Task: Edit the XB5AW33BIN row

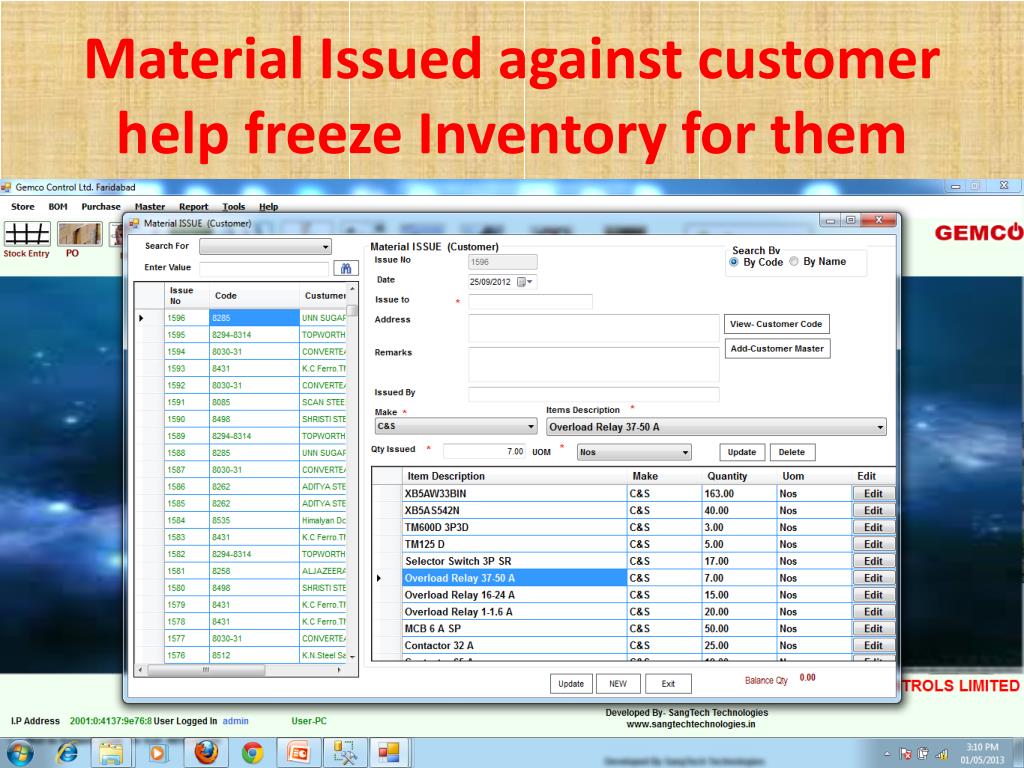Action: 873,494
